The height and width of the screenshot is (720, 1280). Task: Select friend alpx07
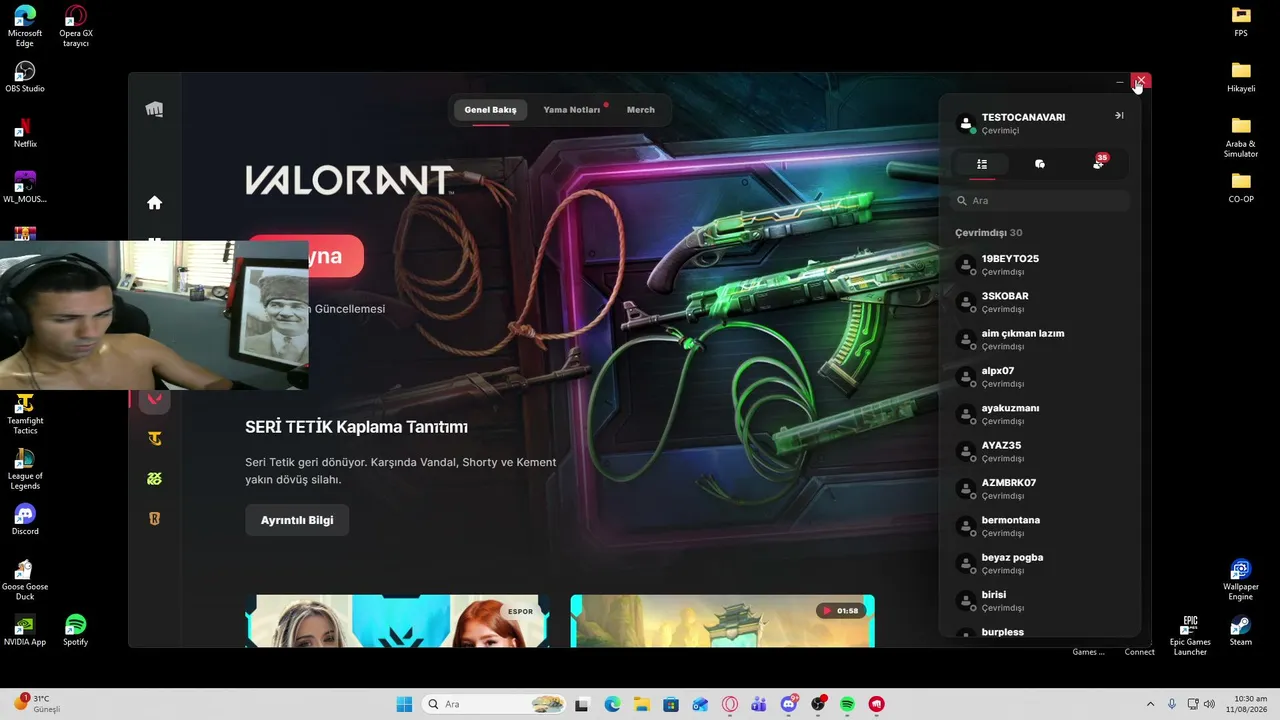(1040, 376)
